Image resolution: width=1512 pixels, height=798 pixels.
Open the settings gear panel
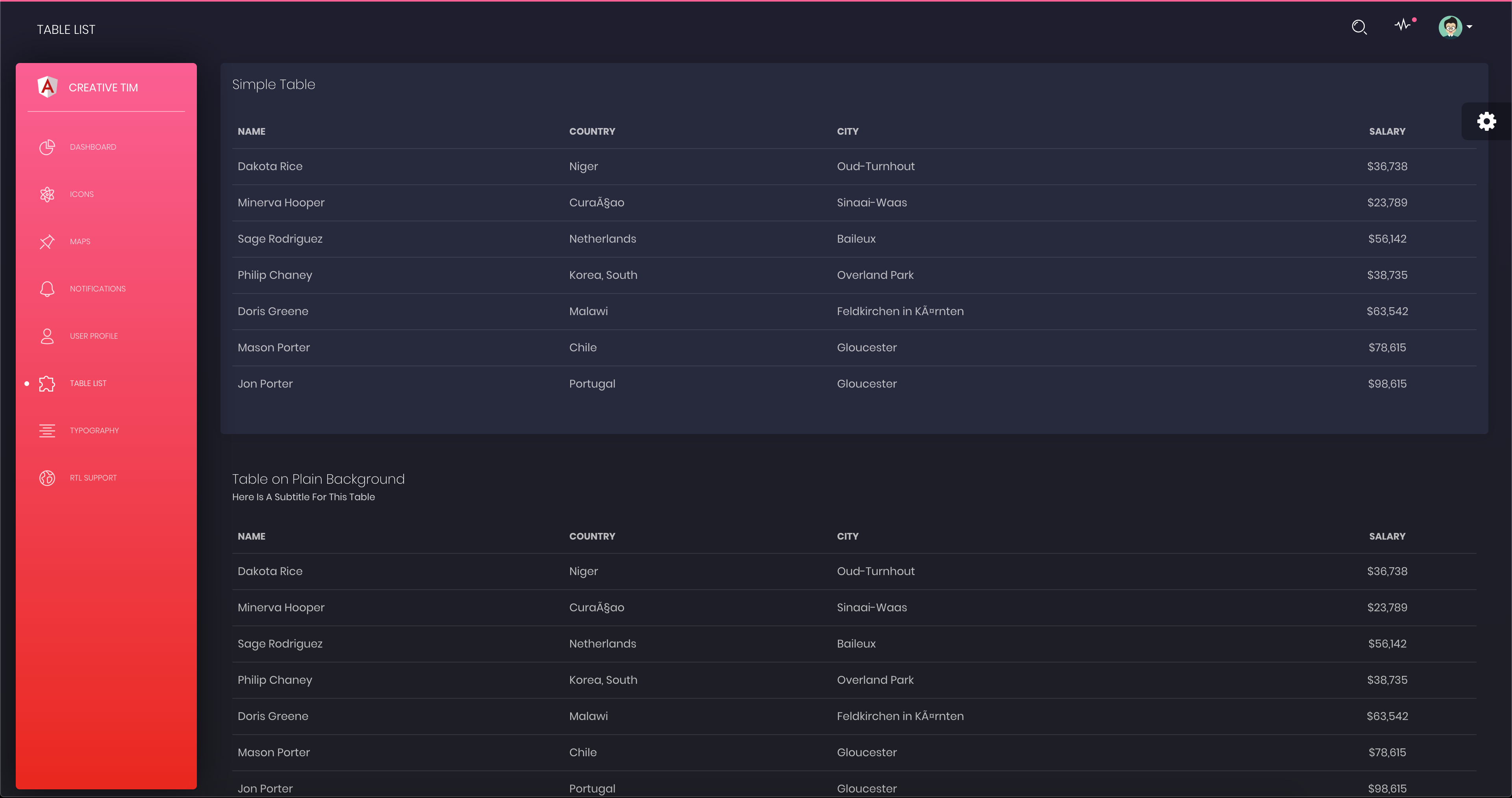(1486, 122)
